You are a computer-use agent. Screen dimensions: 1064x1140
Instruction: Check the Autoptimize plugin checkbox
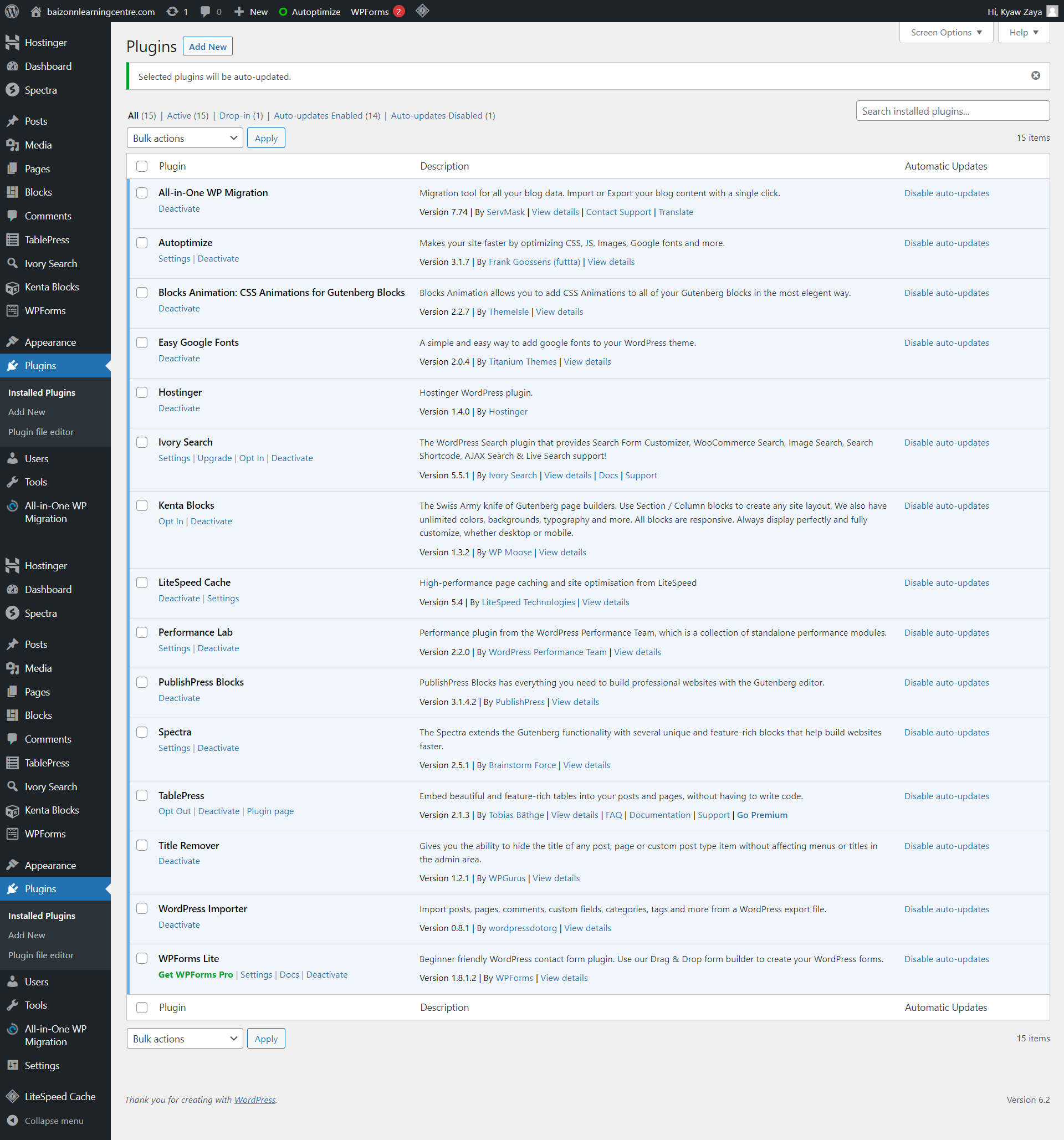tap(142, 243)
